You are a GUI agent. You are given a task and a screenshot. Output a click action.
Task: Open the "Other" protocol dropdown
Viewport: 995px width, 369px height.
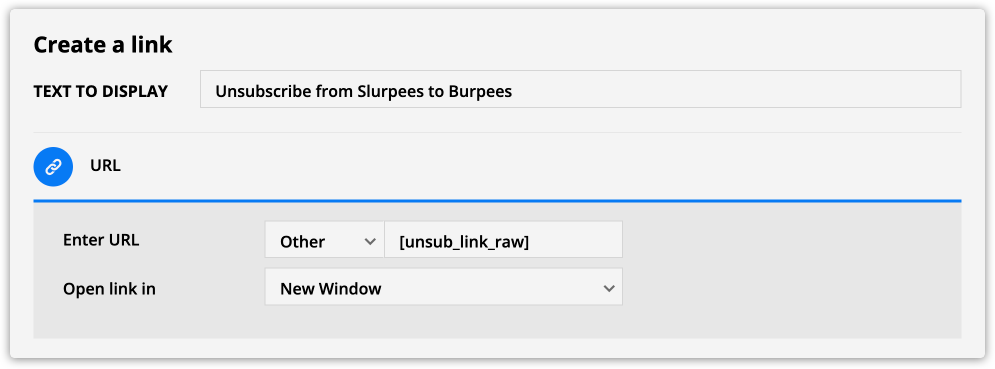[x=324, y=239]
